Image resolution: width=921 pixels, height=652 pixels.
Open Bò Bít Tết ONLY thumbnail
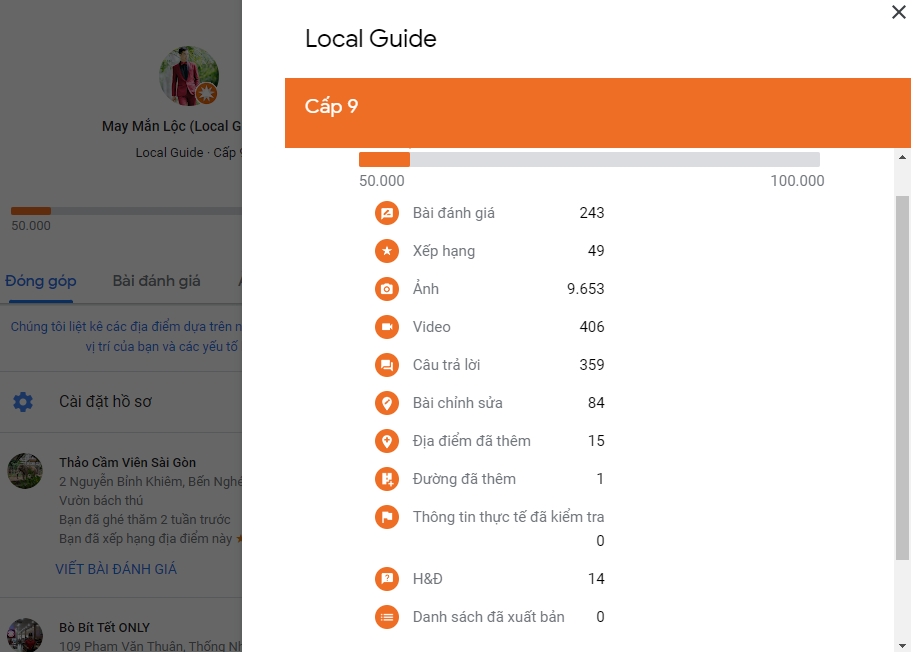pyautogui.click(x=25, y=635)
